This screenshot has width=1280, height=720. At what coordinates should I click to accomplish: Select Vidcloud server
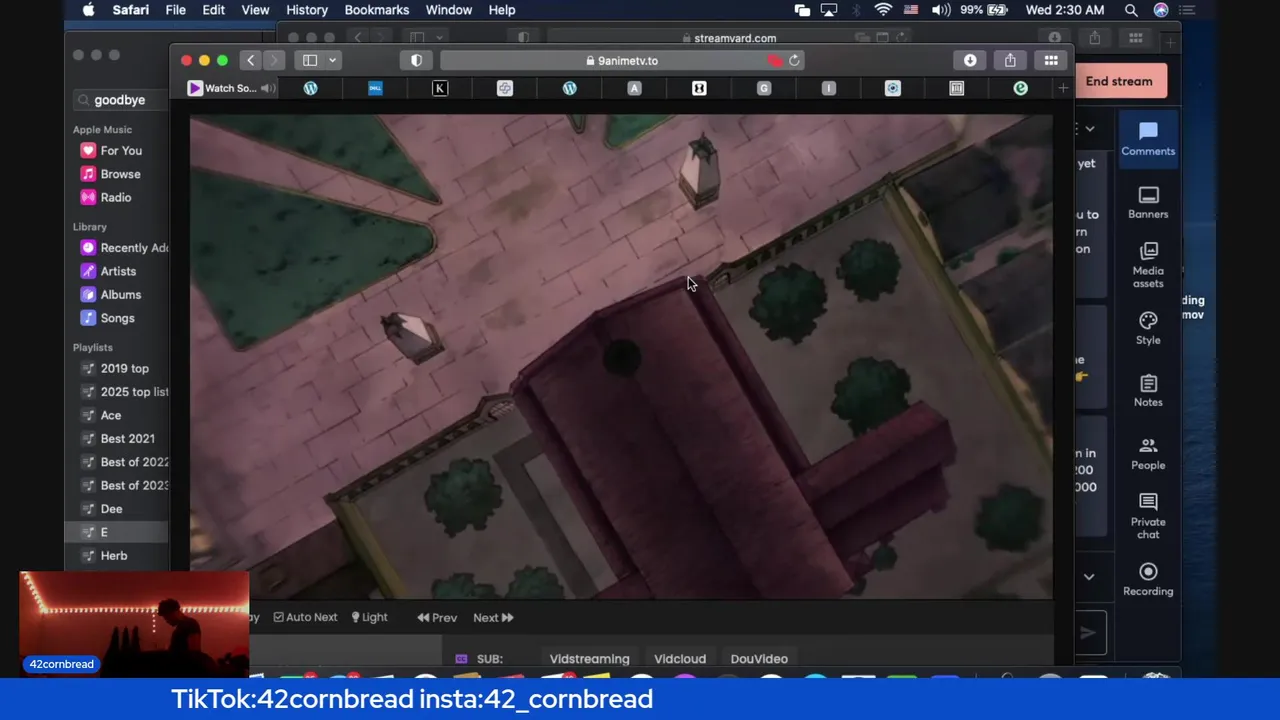pyautogui.click(x=680, y=659)
